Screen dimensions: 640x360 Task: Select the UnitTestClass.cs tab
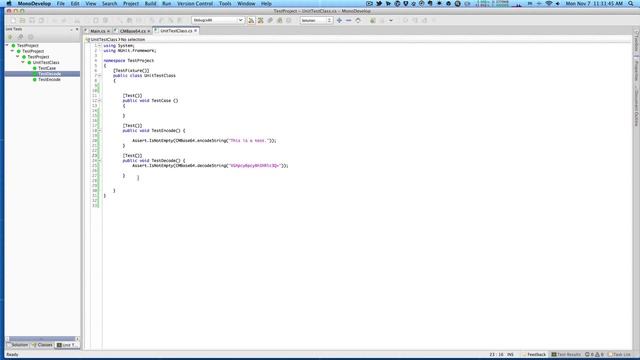176,31
